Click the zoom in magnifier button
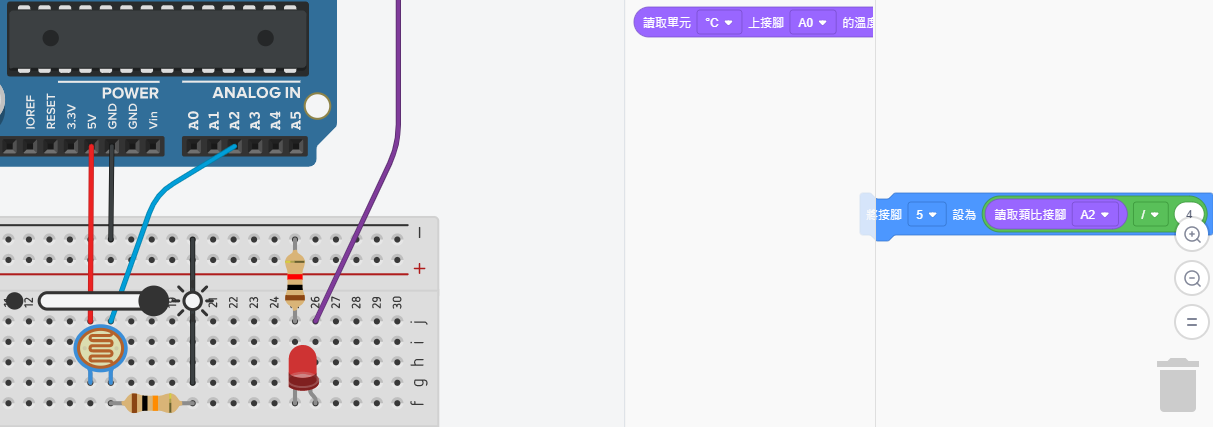The height and width of the screenshot is (427, 1213). [1192, 235]
